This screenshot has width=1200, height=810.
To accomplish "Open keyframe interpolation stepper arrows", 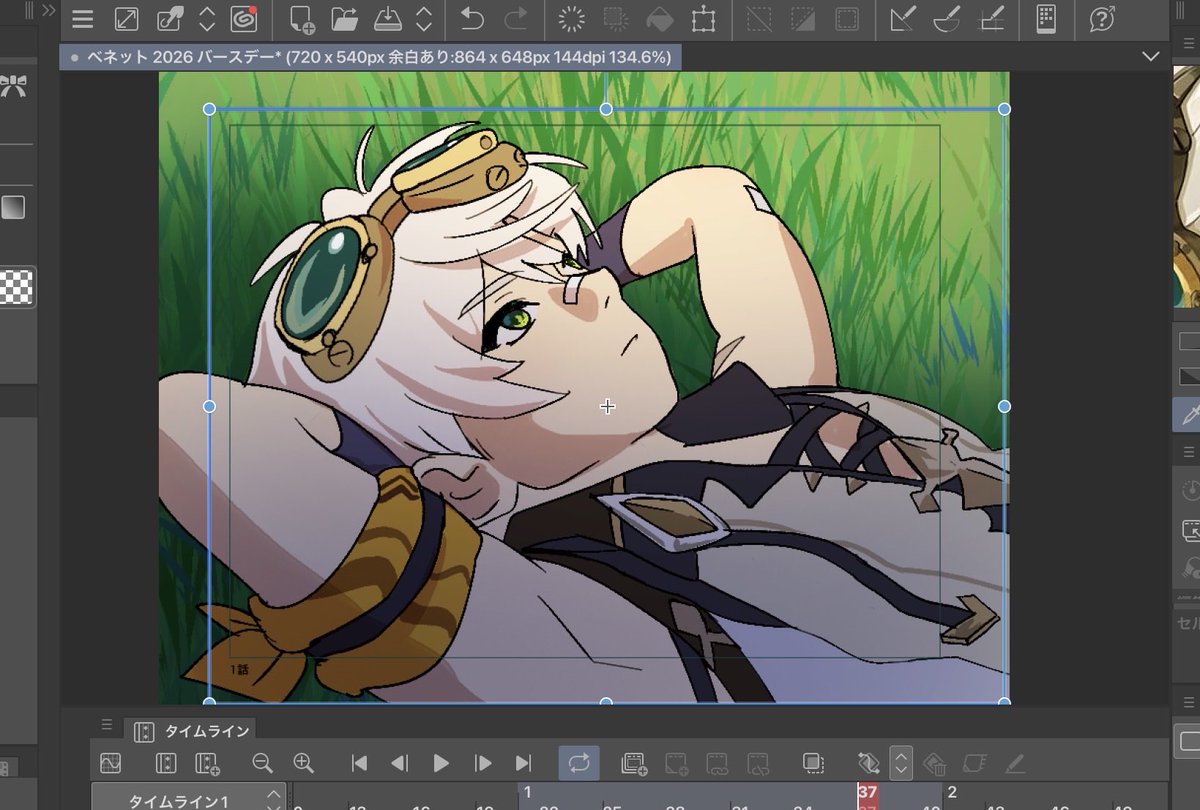I will [901, 763].
